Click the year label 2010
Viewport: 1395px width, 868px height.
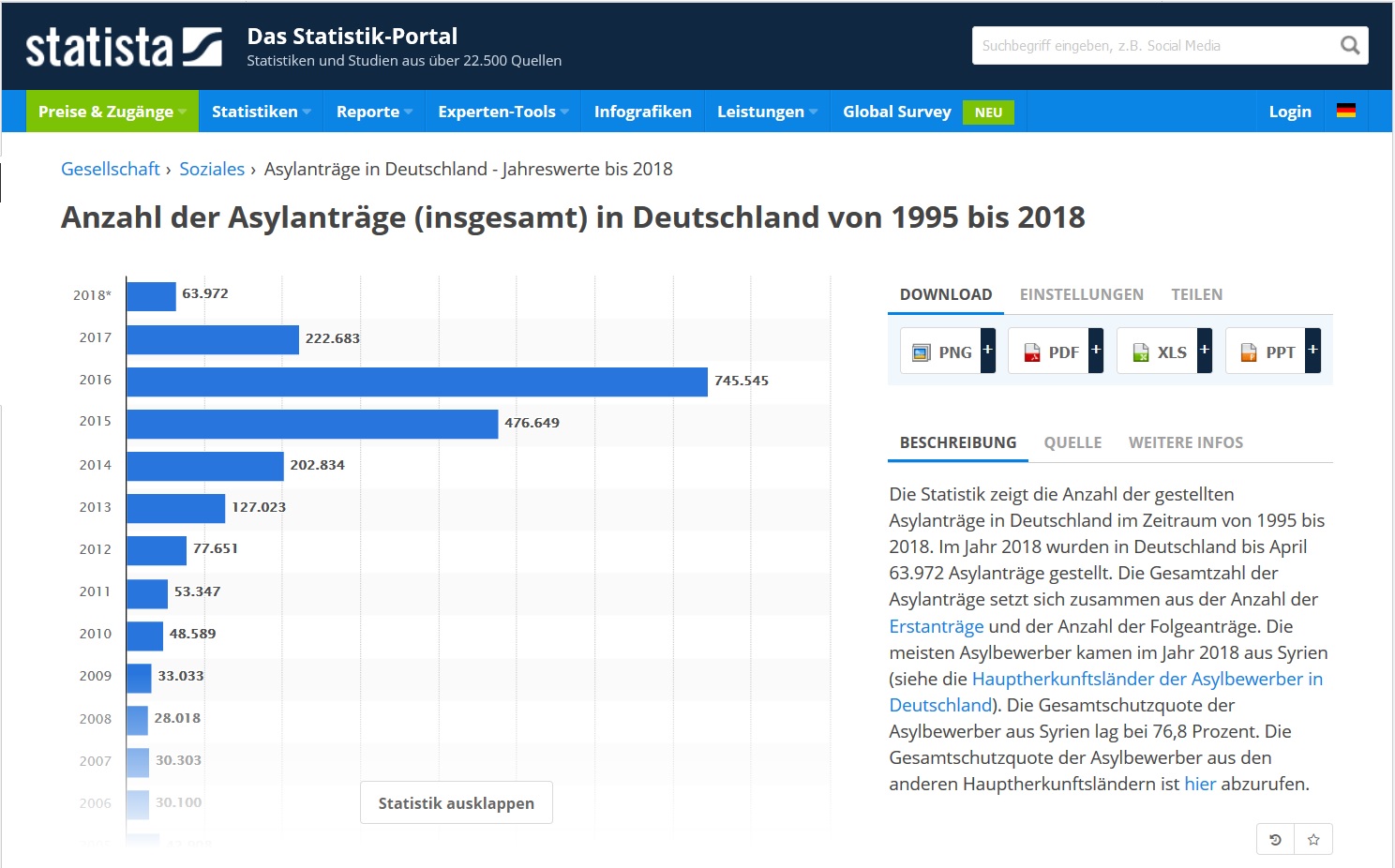95,634
